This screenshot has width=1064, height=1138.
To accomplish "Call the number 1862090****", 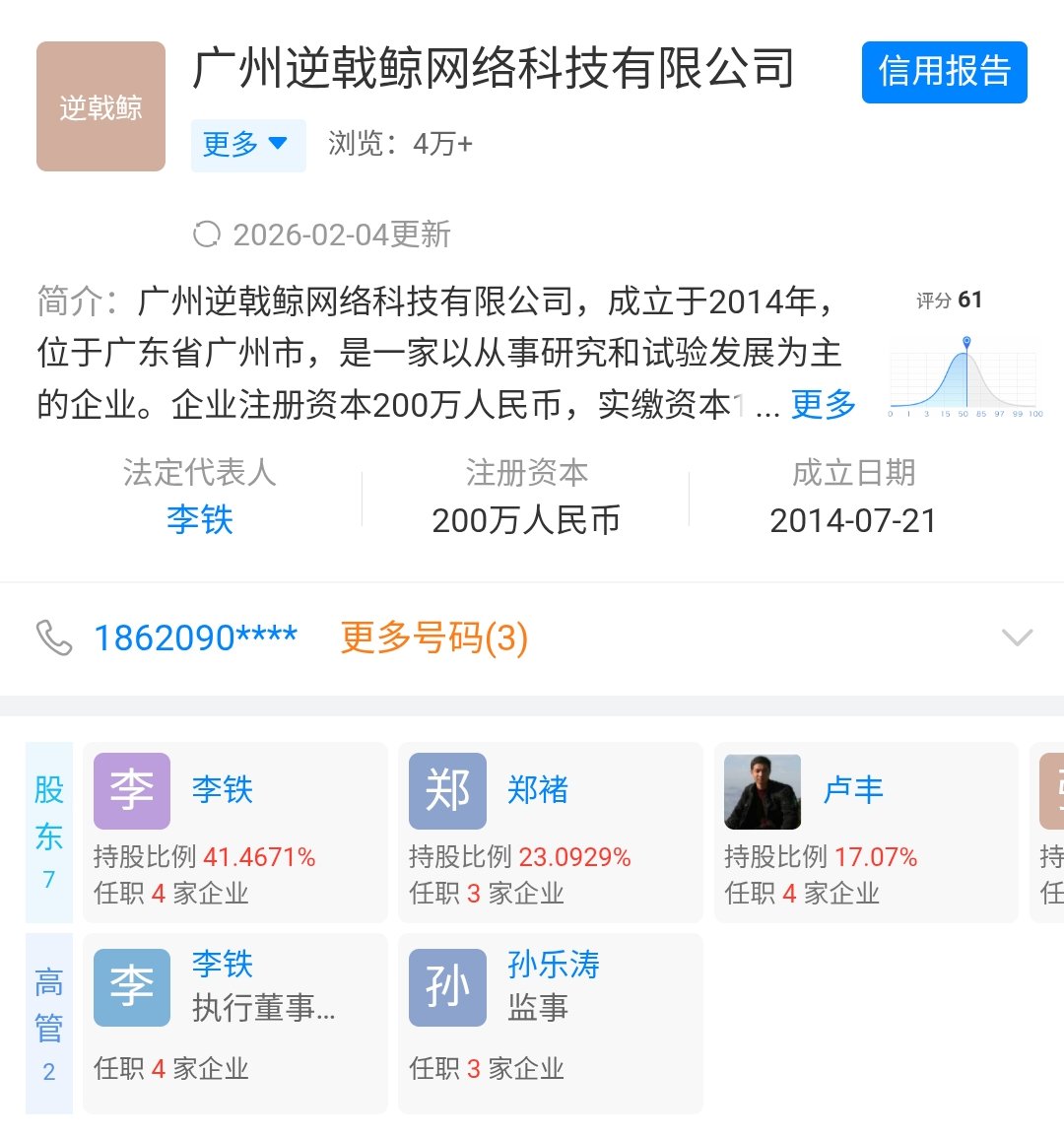I will click(196, 637).
